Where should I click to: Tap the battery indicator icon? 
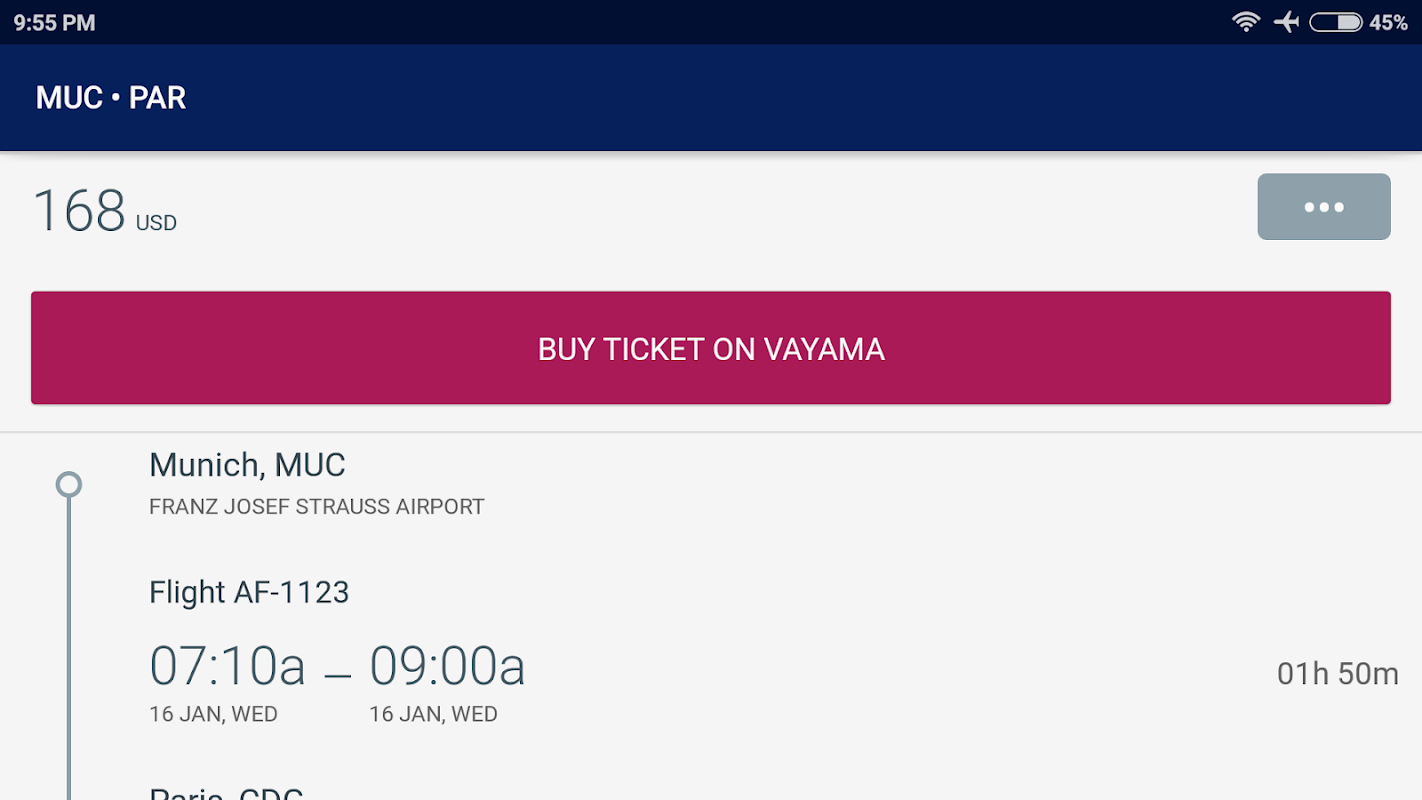click(1335, 22)
